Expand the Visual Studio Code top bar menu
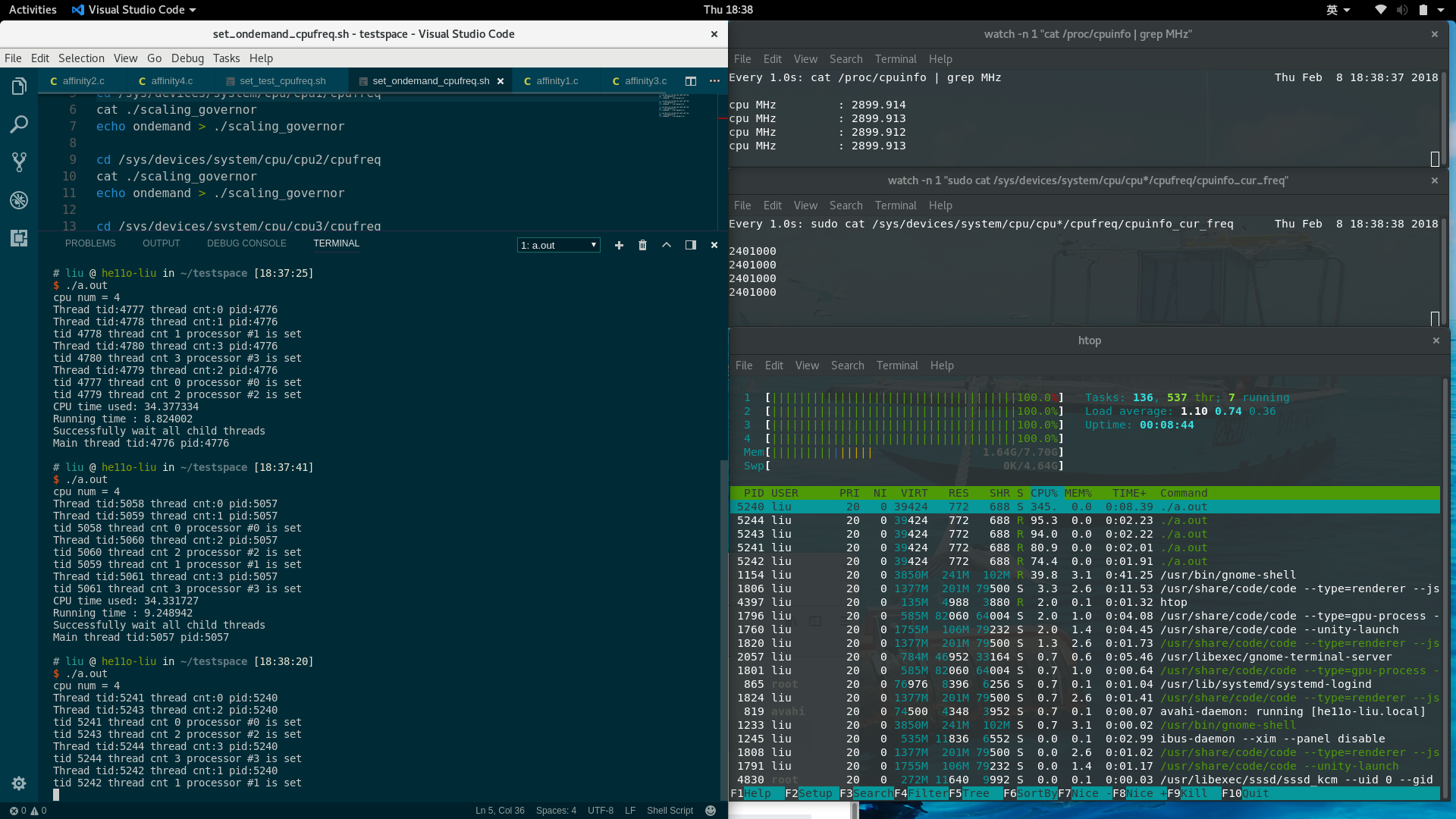Image resolution: width=1456 pixels, height=819 pixels. click(133, 10)
